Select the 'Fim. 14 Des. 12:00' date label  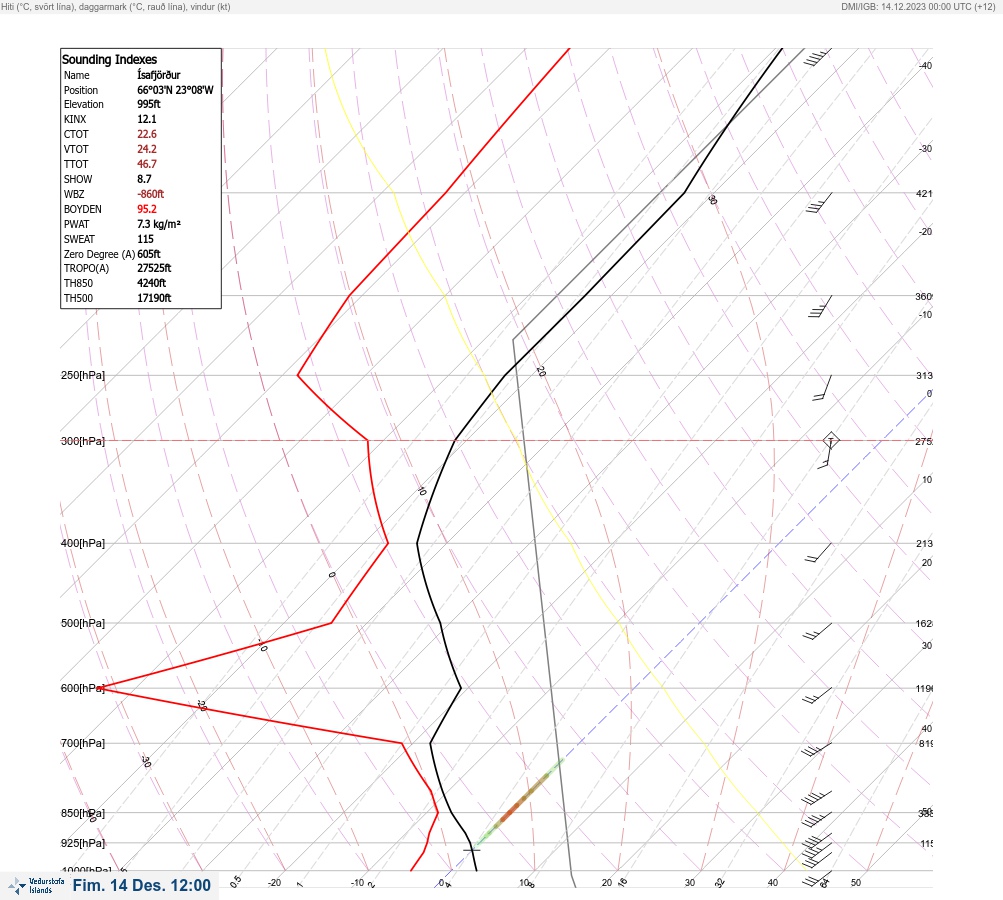(x=141, y=885)
